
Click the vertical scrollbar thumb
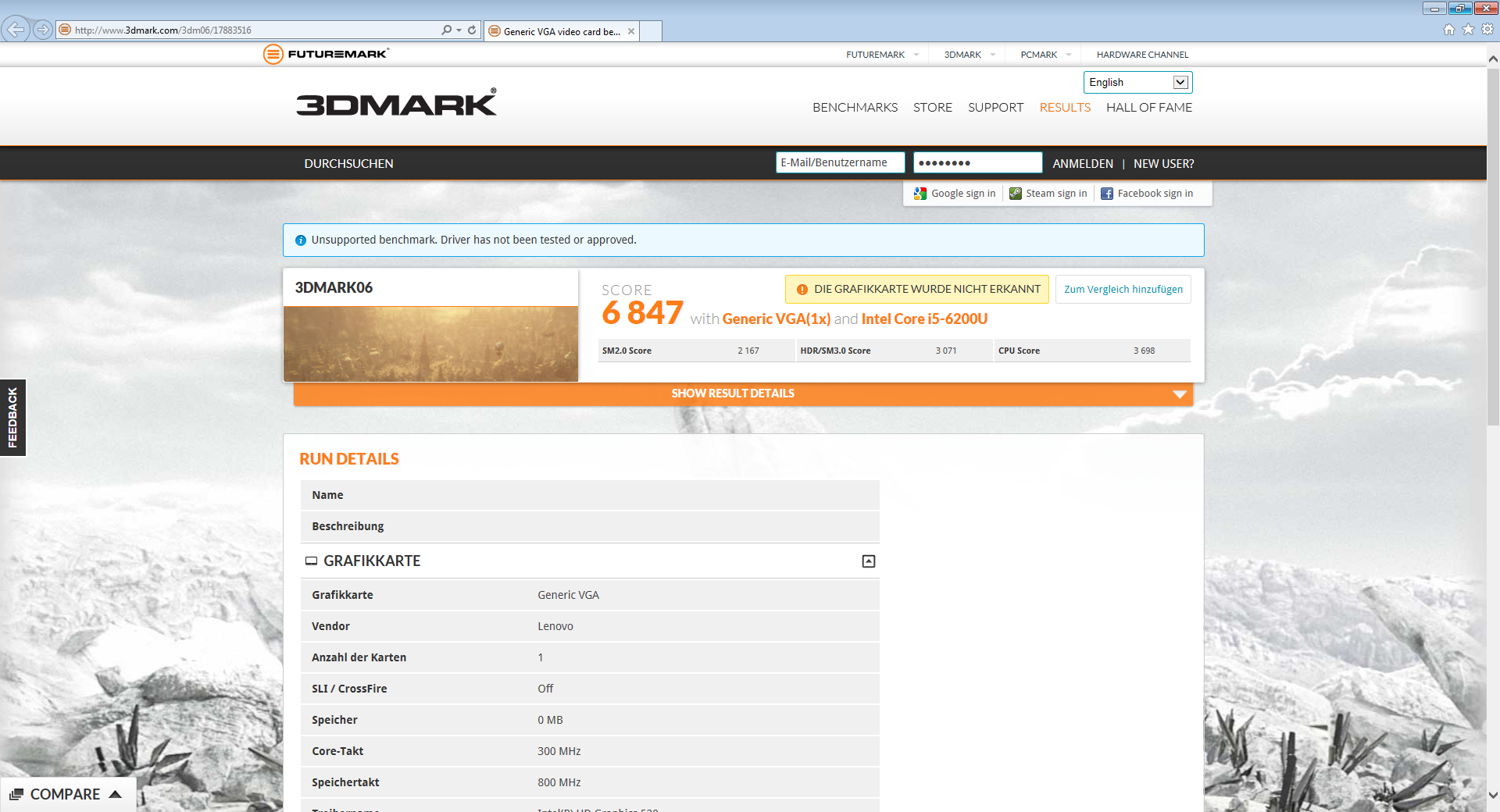pyautogui.click(x=1493, y=247)
